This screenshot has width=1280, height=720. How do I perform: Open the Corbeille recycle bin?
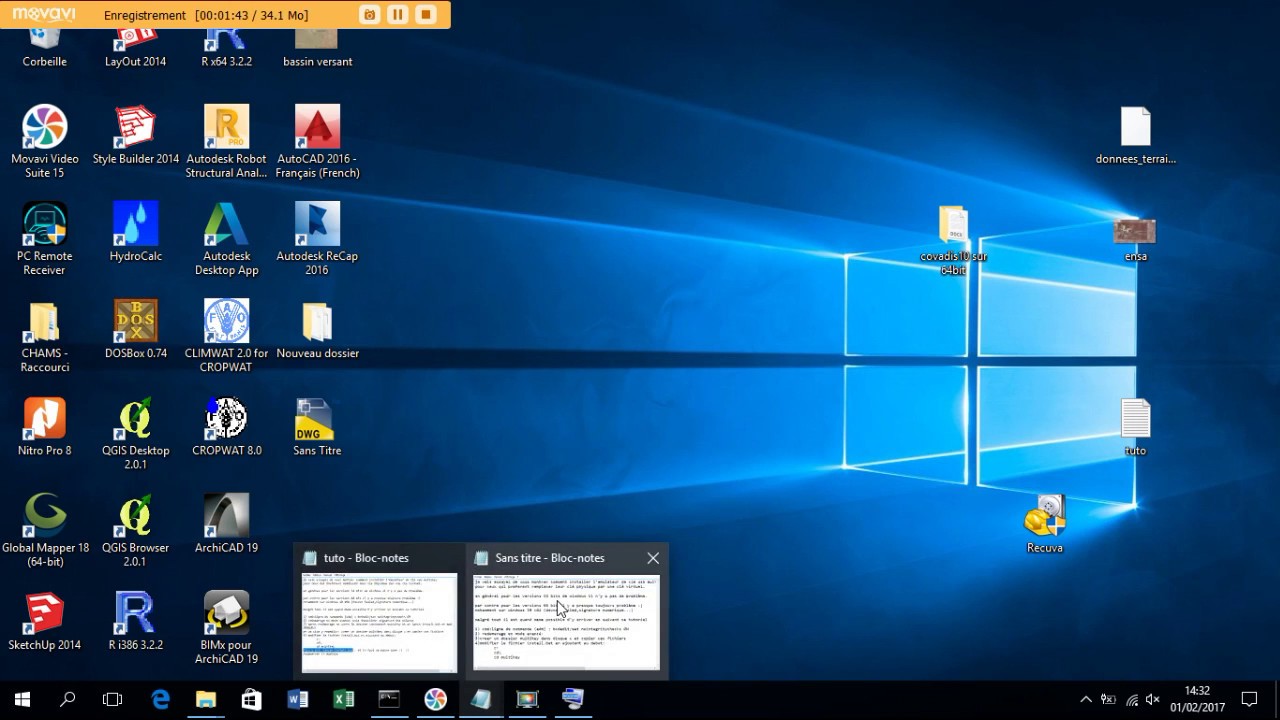click(x=45, y=48)
